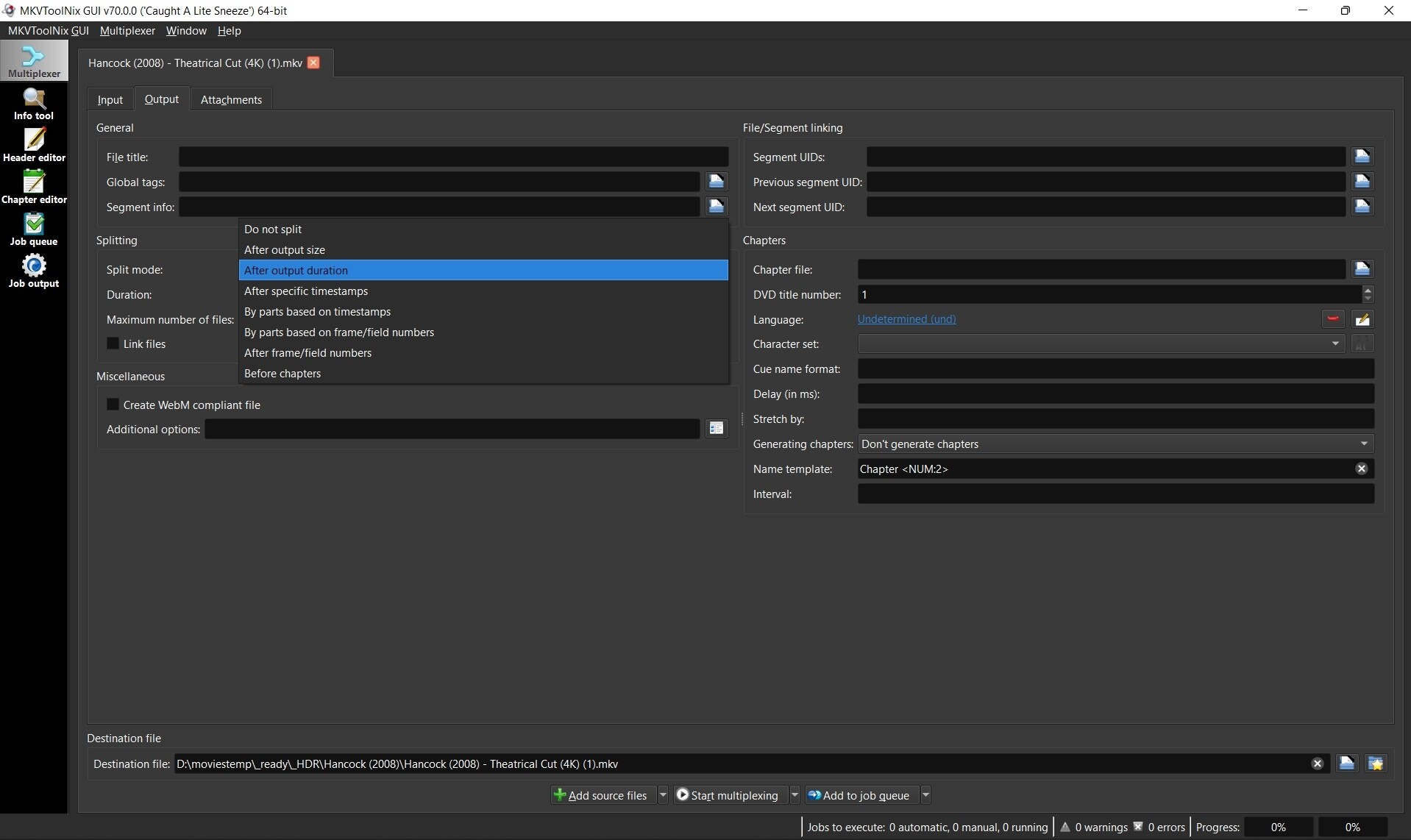Expand the Start multiplexing arrow menu
The image size is (1411, 840).
tap(795, 795)
